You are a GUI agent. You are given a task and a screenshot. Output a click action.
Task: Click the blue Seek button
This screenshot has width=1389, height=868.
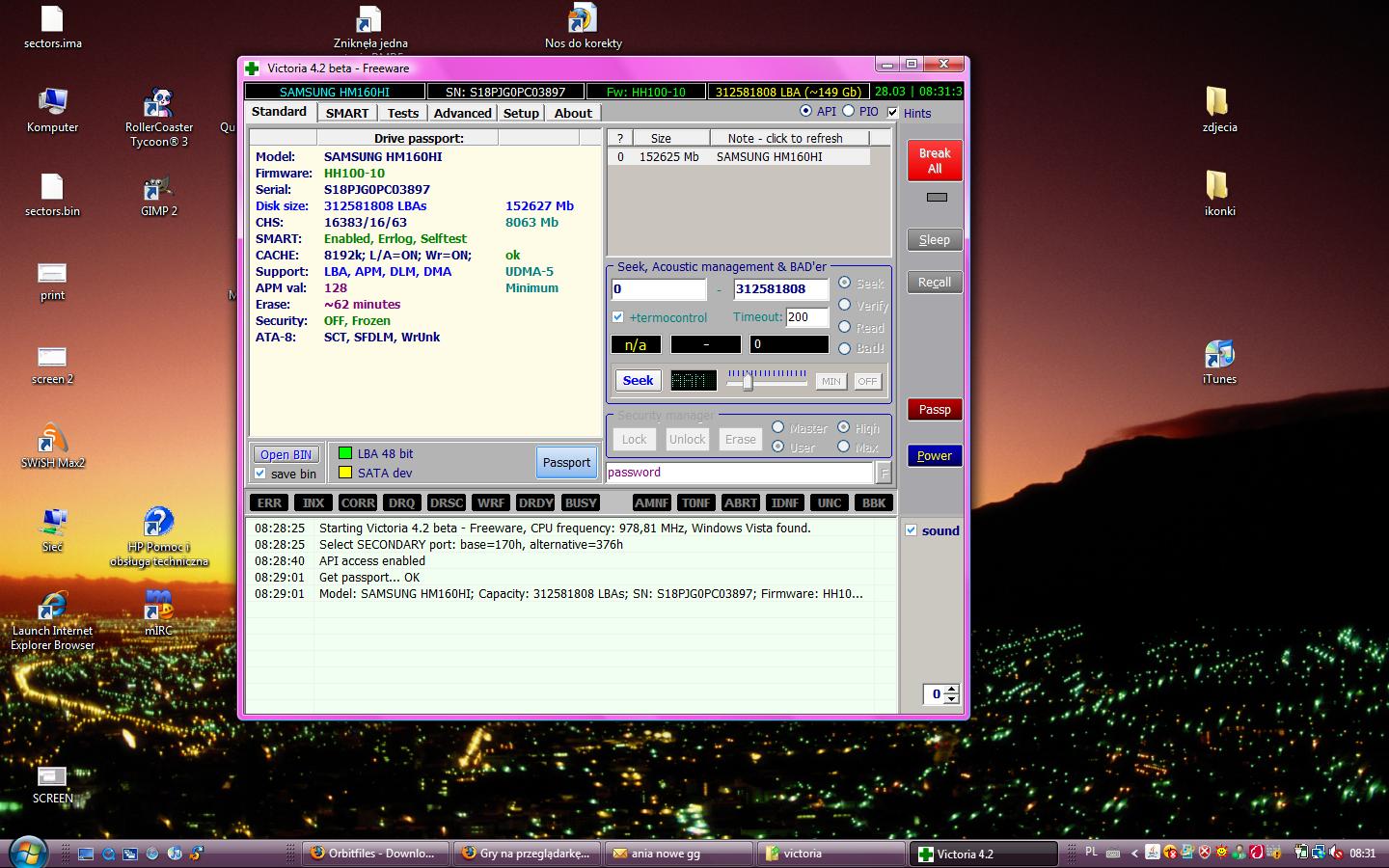coord(638,381)
